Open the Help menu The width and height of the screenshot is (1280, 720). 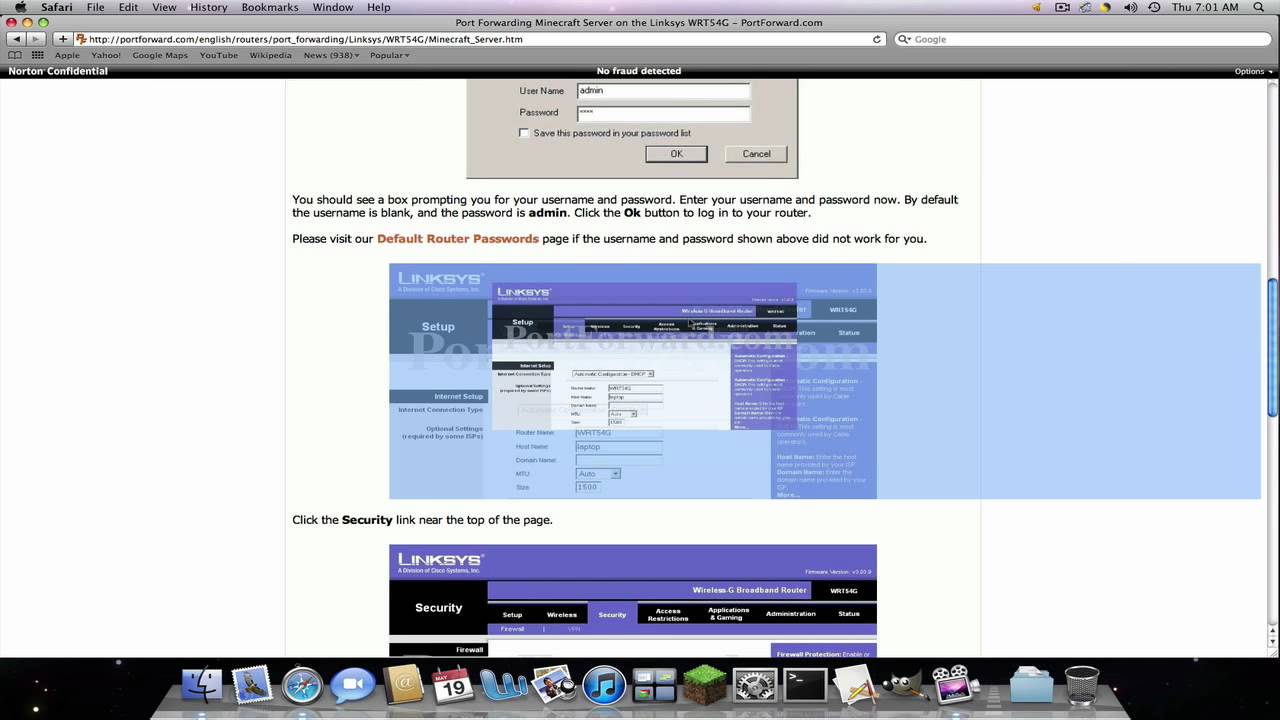pos(378,7)
